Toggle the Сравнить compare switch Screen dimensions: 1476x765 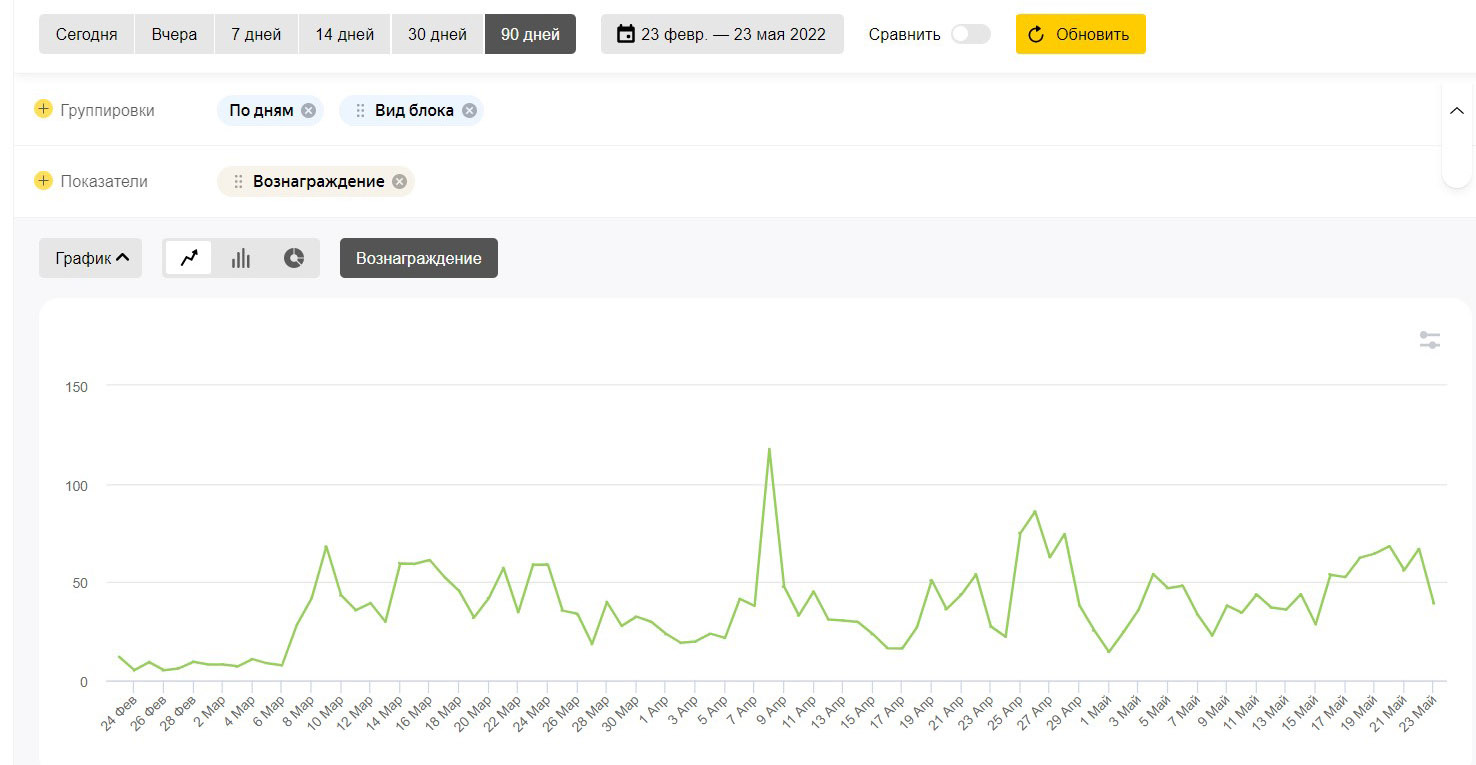[x=970, y=34]
